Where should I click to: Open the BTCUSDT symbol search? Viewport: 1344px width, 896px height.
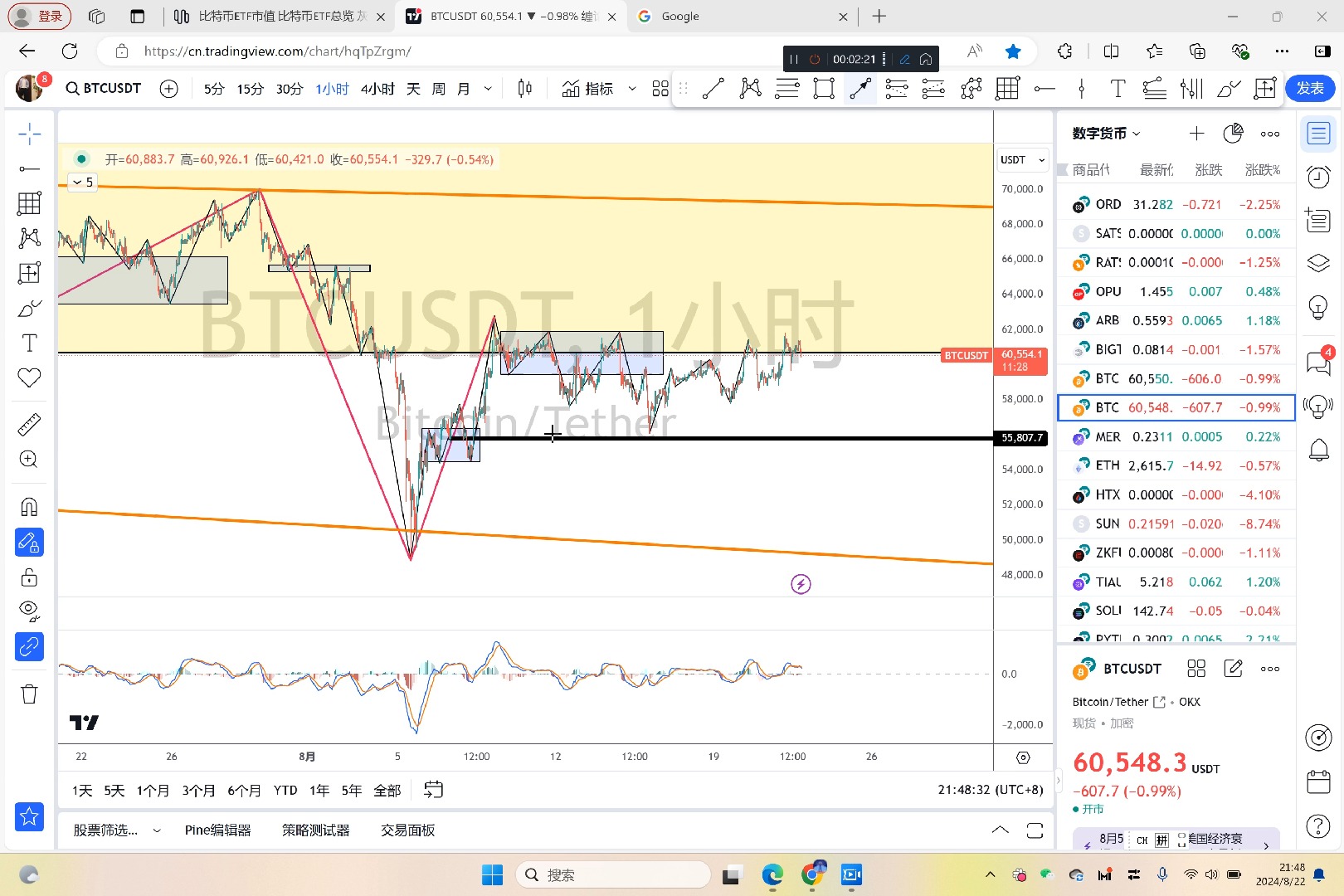(104, 88)
